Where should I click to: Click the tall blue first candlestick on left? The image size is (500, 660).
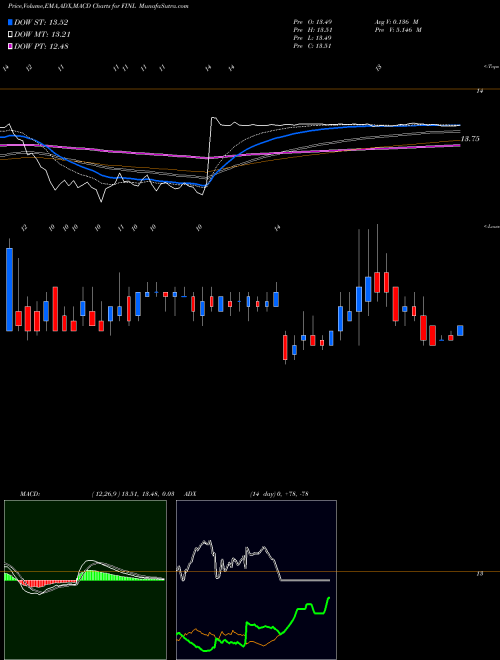click(x=9, y=290)
